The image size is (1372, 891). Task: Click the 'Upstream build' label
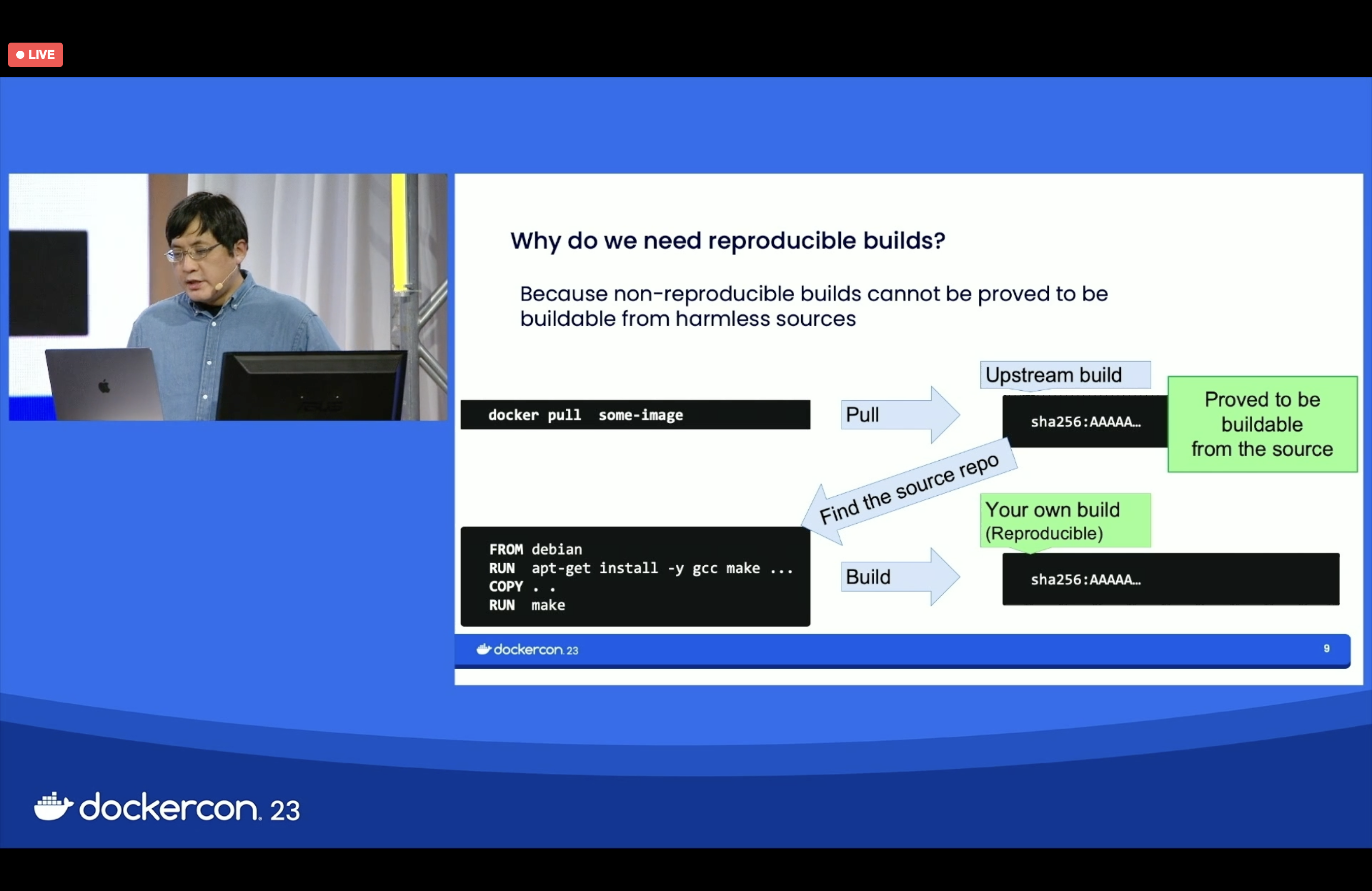pos(1066,375)
